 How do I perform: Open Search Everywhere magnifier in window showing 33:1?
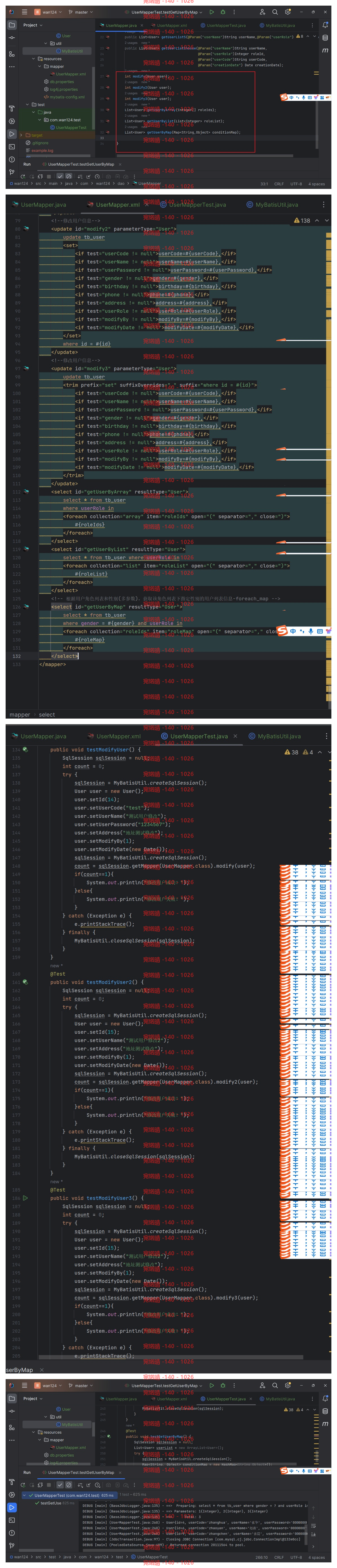click(x=275, y=12)
